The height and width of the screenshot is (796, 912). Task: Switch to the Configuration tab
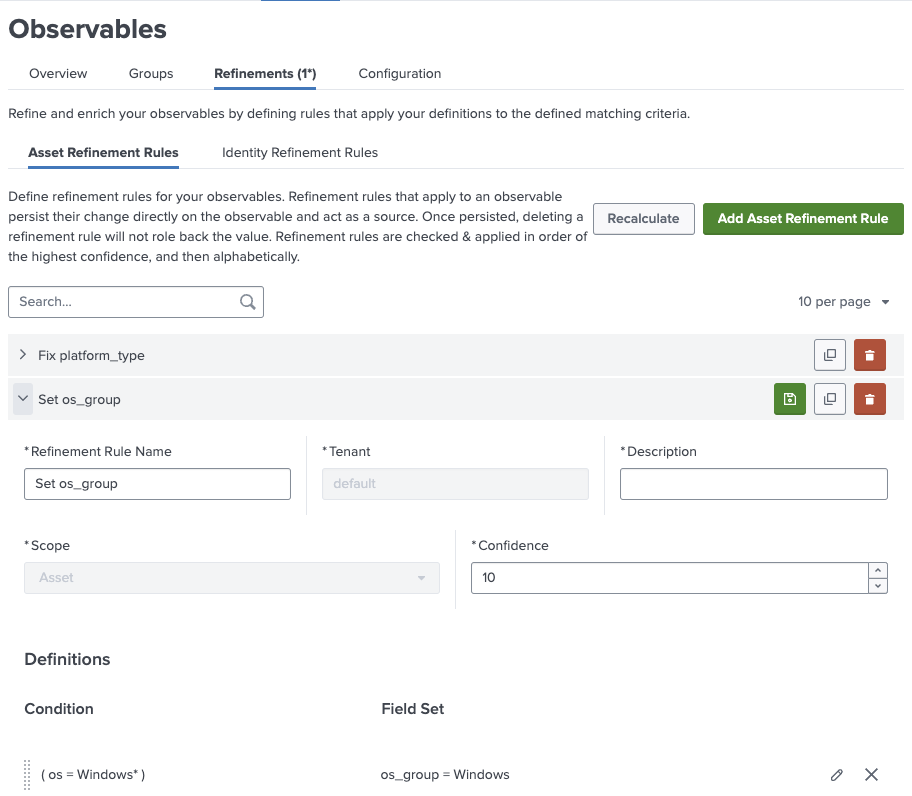point(399,73)
